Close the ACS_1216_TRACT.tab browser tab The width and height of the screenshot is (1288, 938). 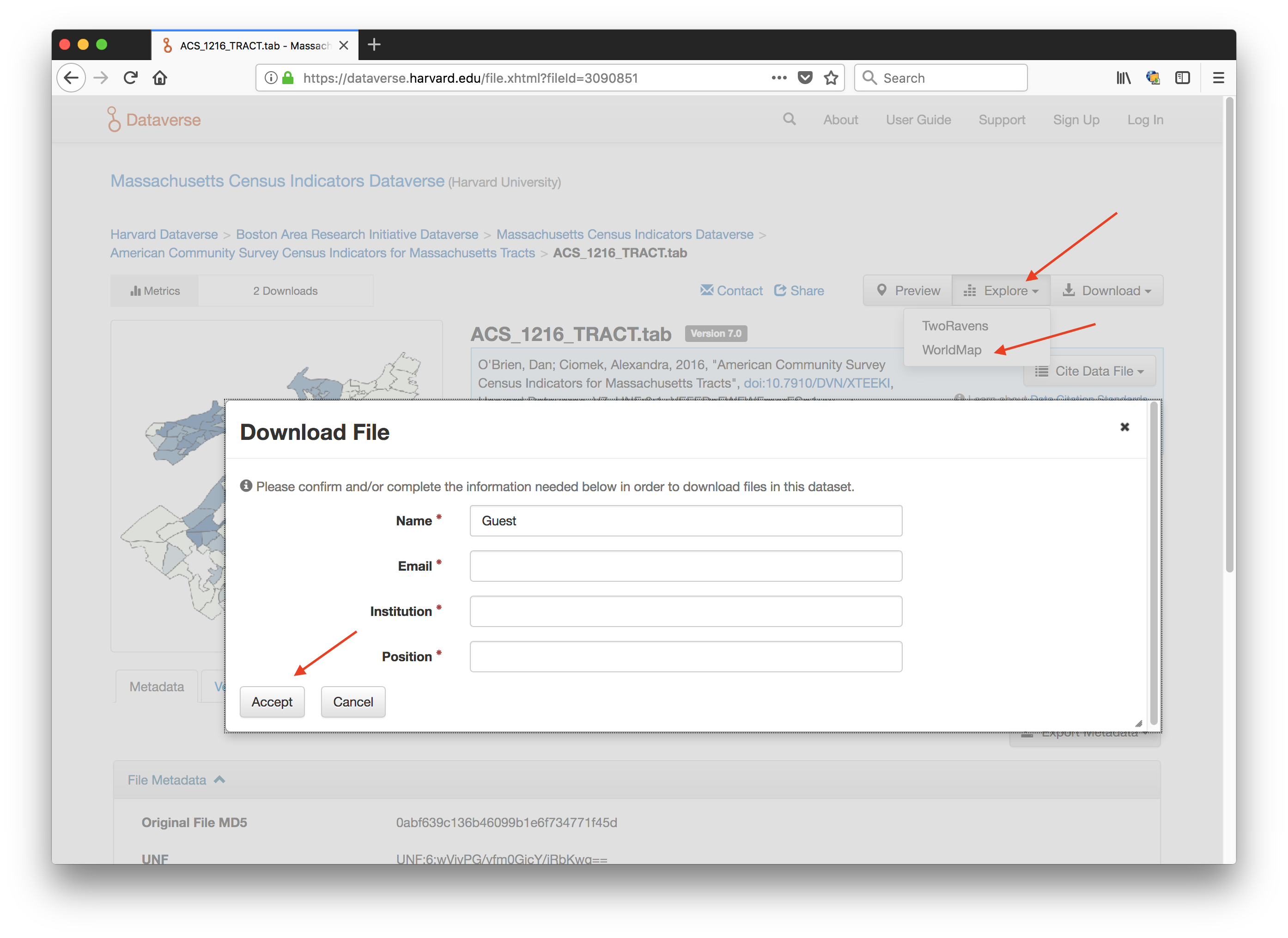pyautogui.click(x=344, y=45)
